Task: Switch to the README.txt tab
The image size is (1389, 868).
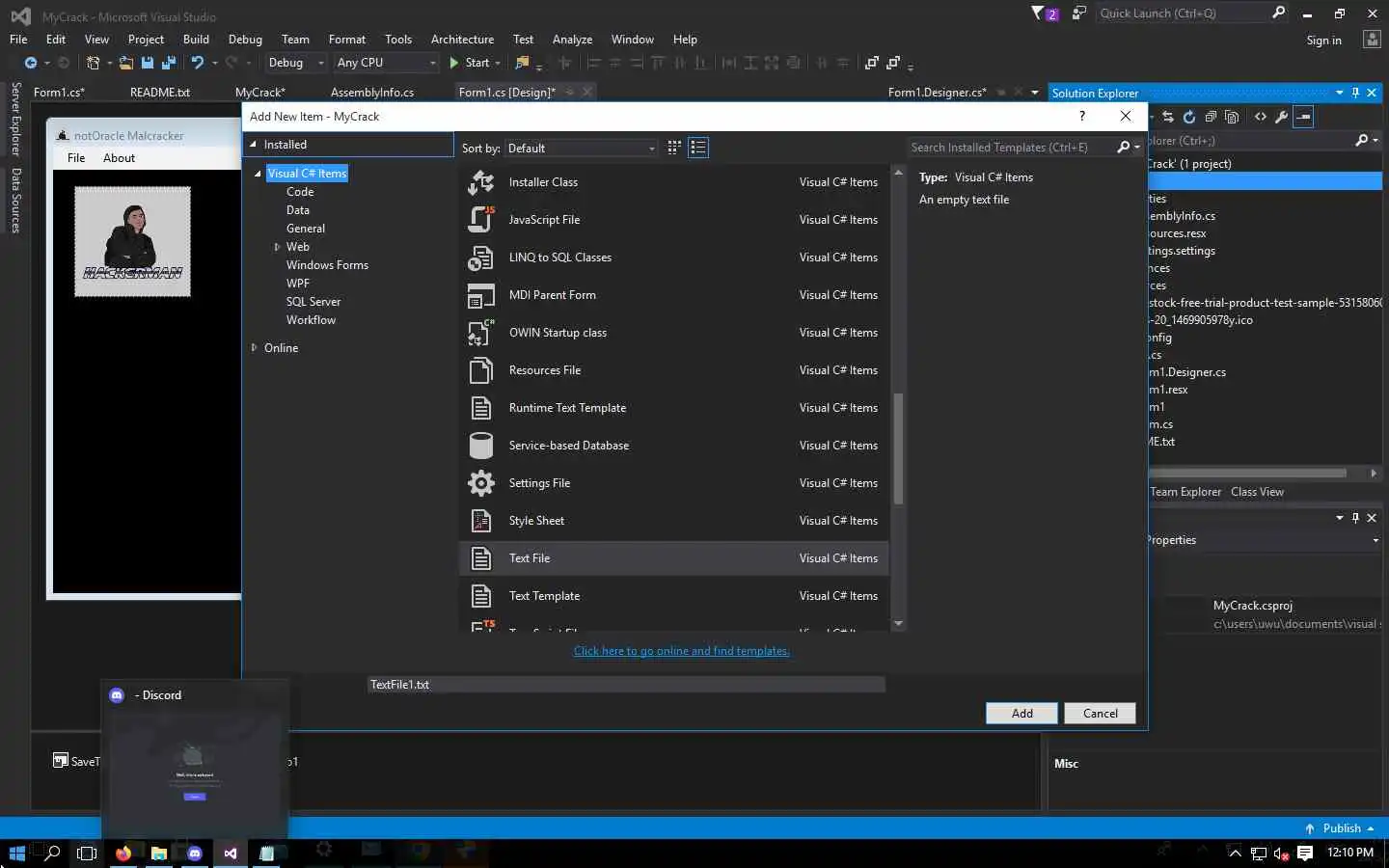Action: click(x=160, y=93)
